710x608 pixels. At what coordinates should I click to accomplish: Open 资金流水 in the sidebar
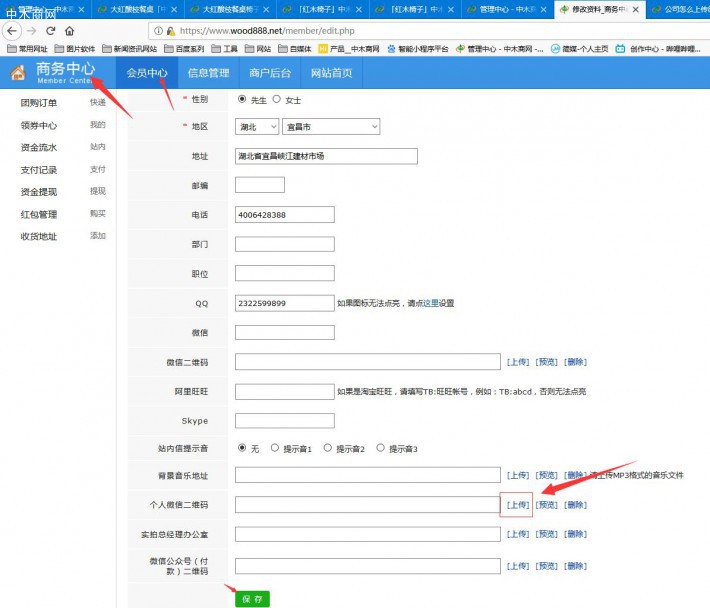[39, 148]
